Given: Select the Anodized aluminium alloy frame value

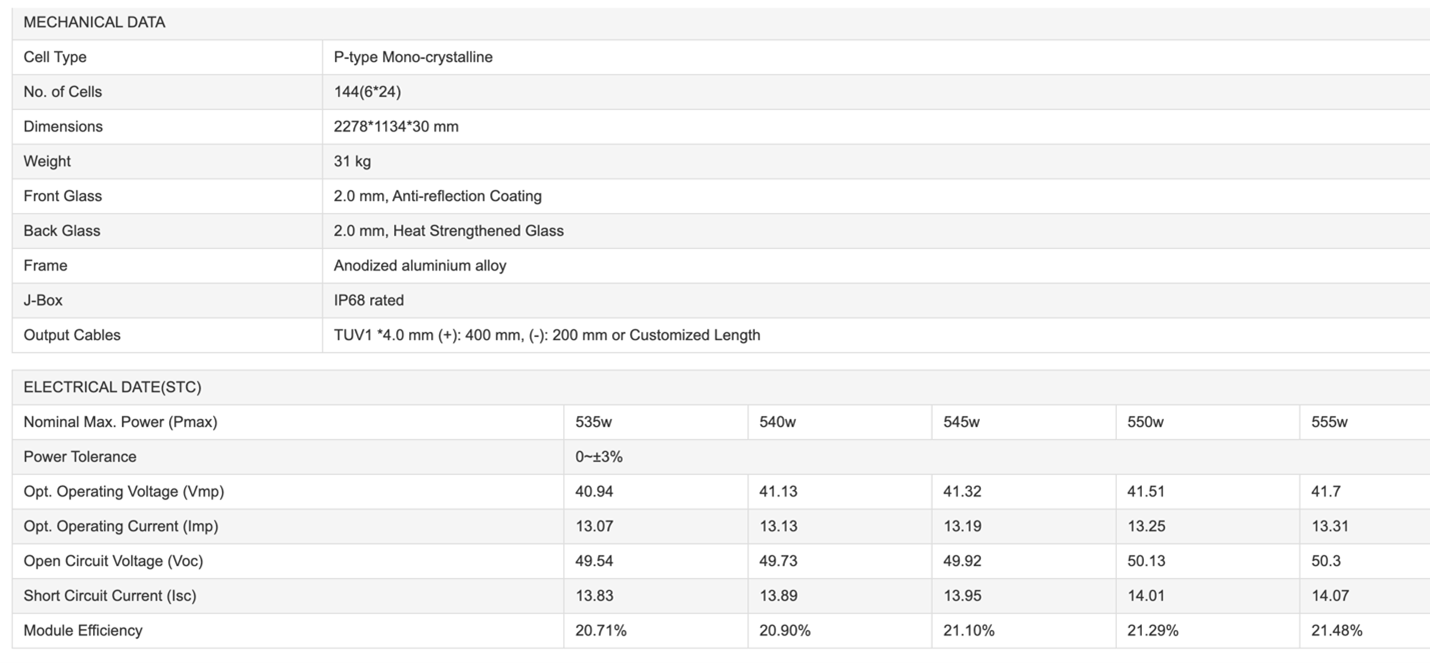Looking at the screenshot, I should coord(420,266).
